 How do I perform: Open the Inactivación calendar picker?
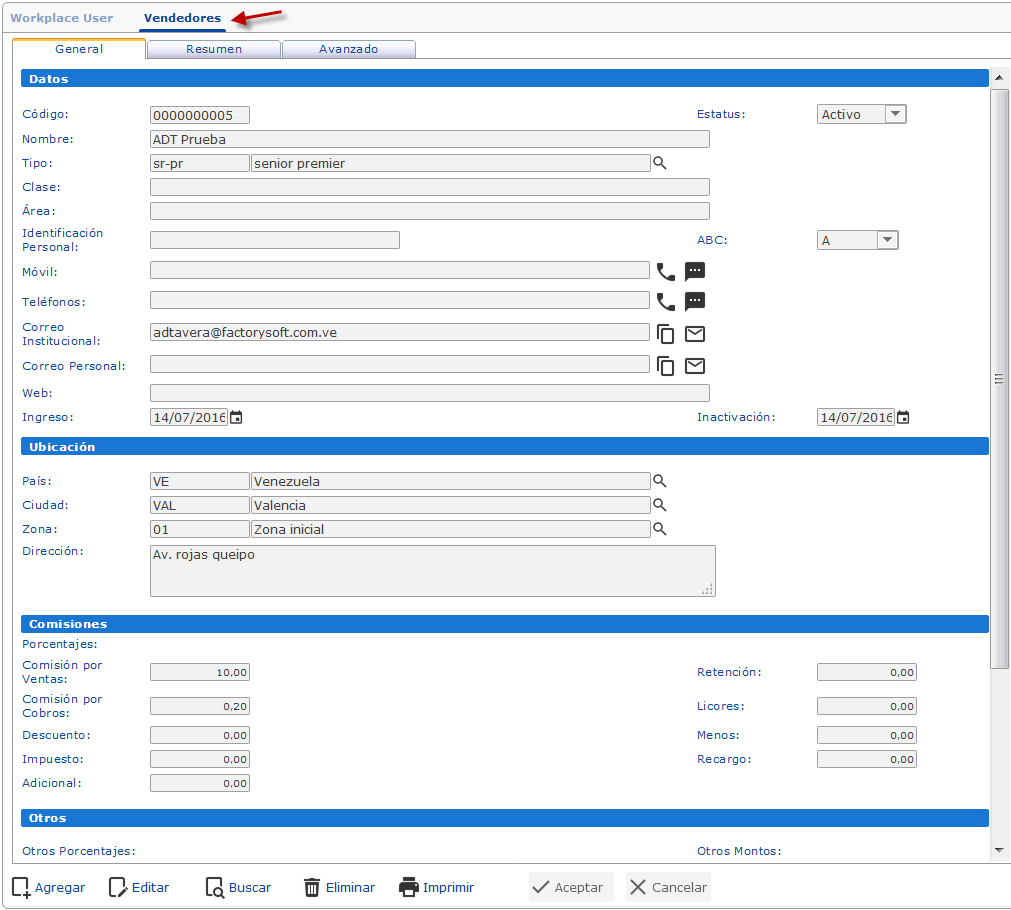pos(903,418)
